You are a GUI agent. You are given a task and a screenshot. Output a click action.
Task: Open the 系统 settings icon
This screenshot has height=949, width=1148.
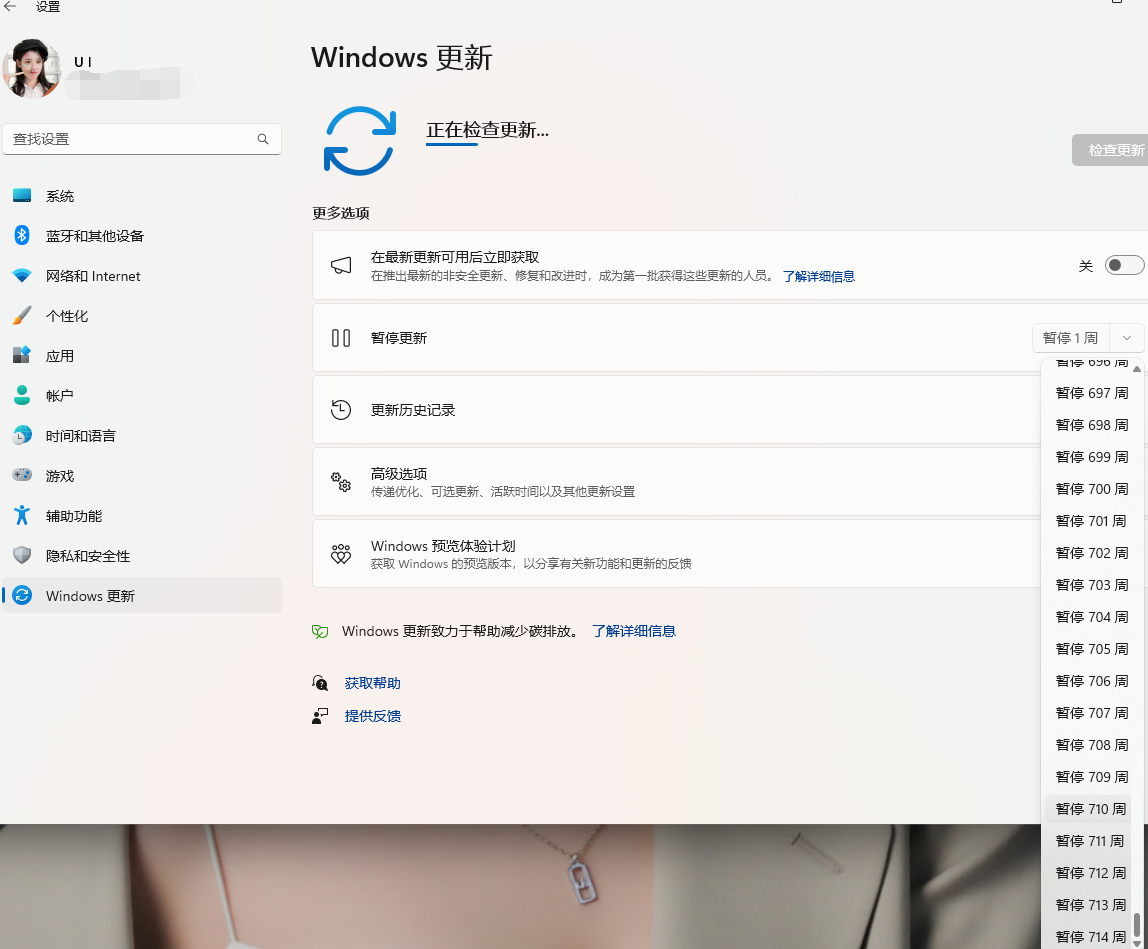coord(22,196)
